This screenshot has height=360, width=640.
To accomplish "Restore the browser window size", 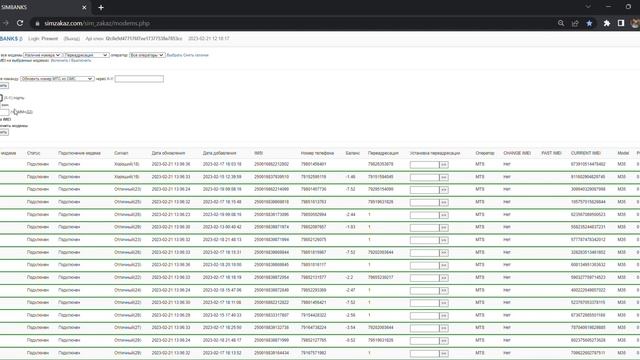I will 628,7.
